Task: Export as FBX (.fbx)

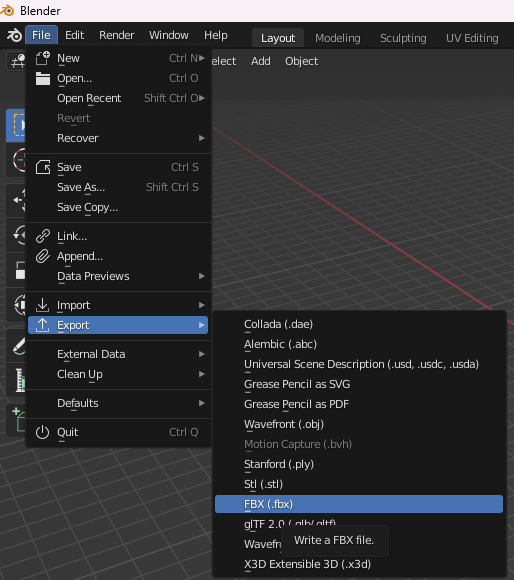Action: click(359, 504)
